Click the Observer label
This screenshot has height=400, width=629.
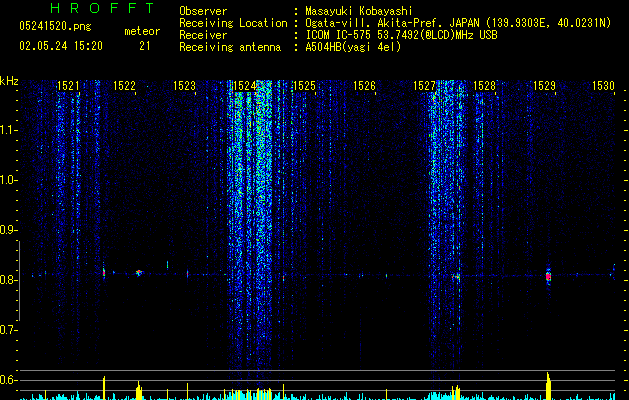203,11
